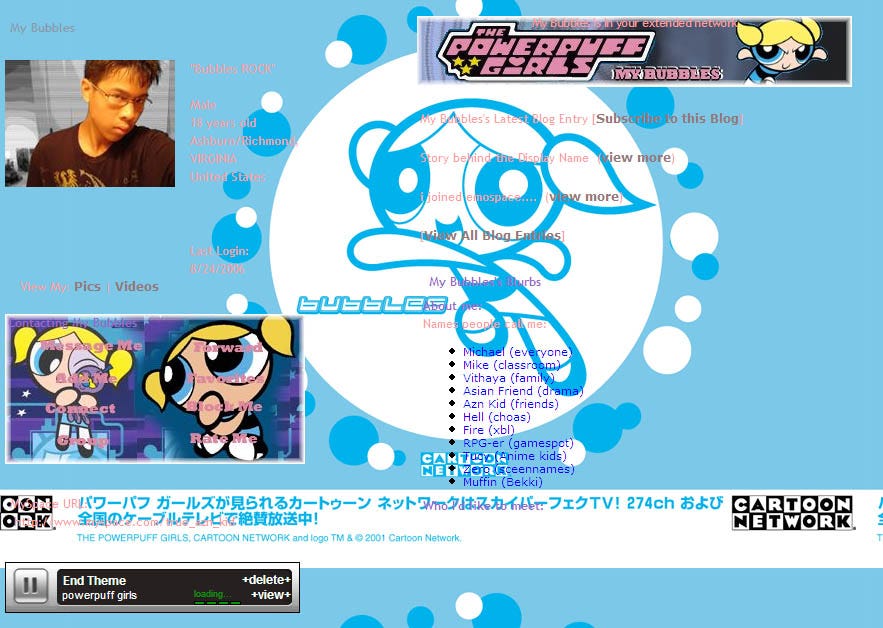Click the black Cartoon Network logo at right

(x=793, y=513)
